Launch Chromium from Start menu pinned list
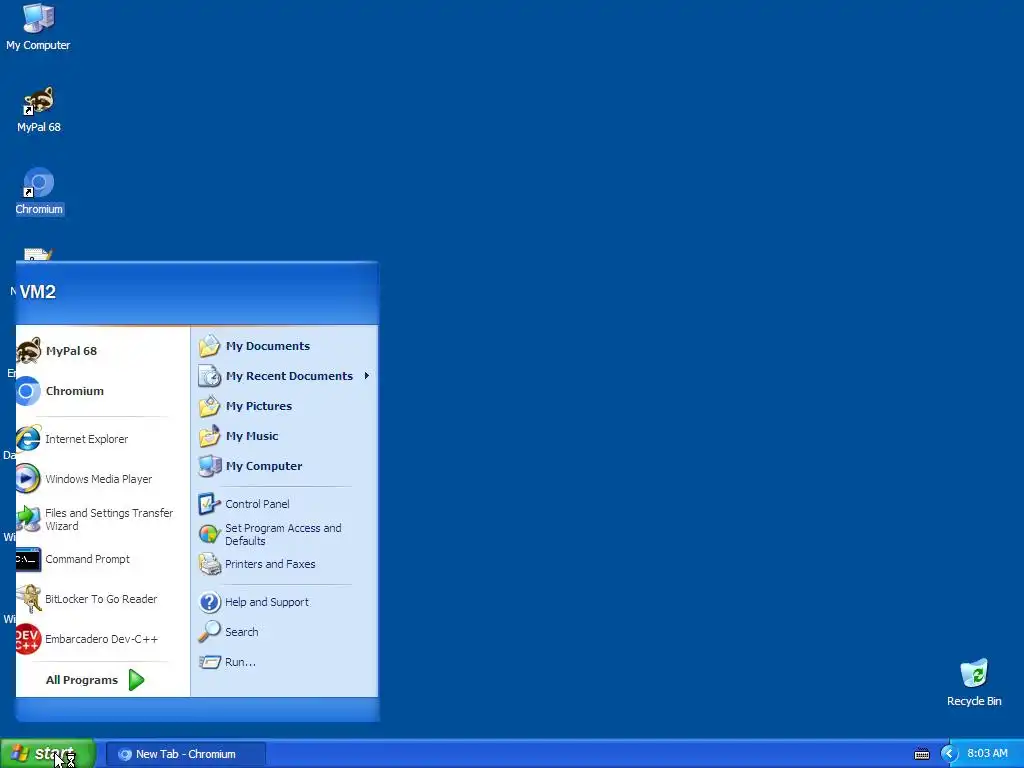The image size is (1024, 768). (x=103, y=391)
